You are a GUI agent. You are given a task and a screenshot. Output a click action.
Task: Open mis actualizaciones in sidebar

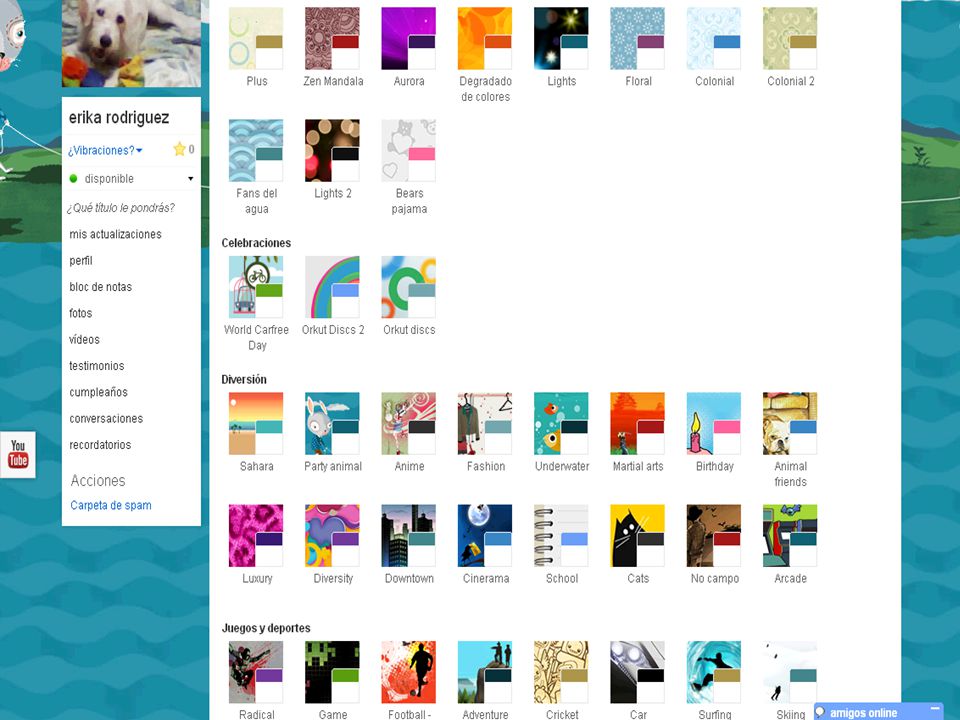pyautogui.click(x=115, y=234)
